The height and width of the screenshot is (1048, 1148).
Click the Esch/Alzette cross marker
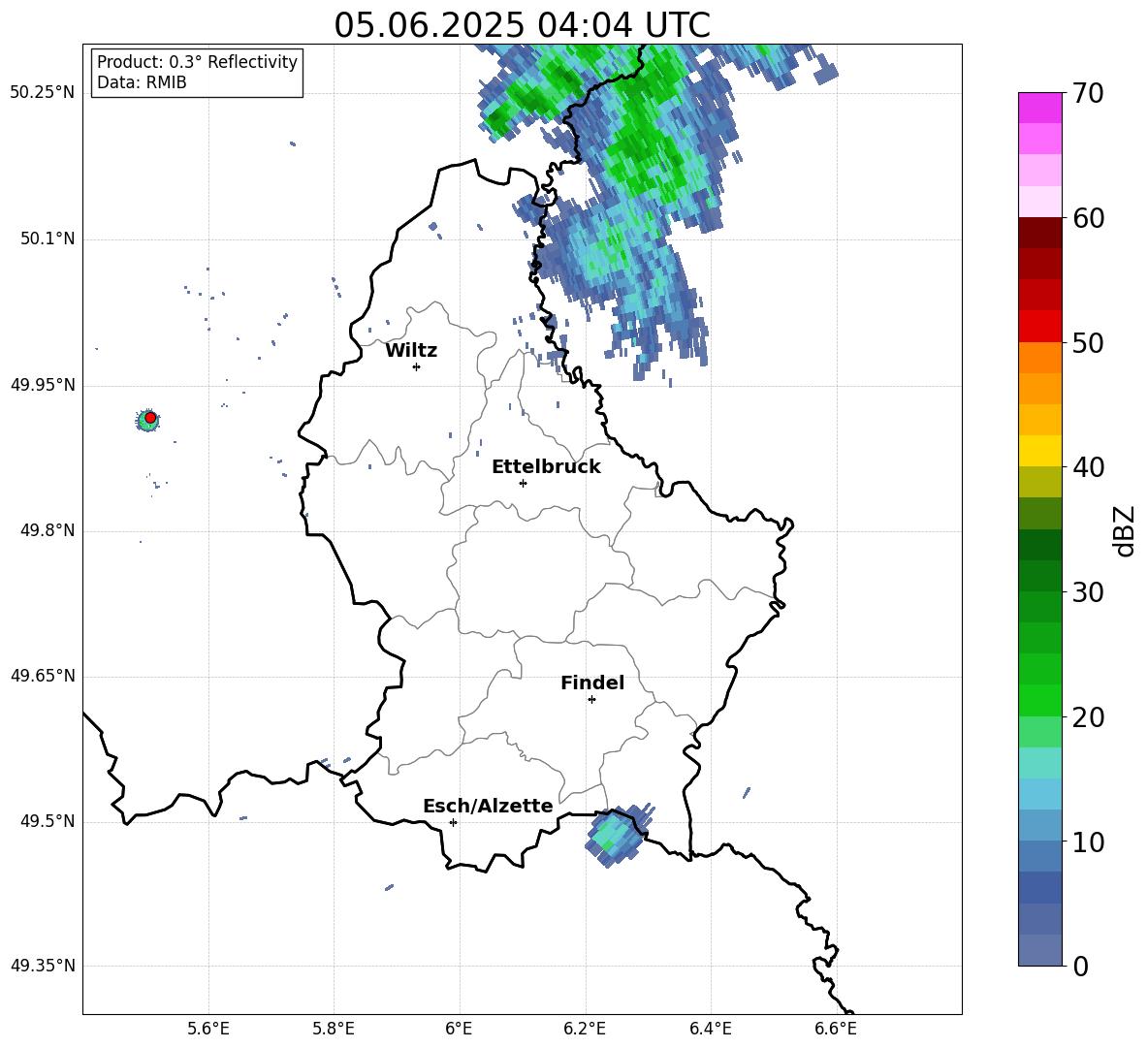[453, 822]
